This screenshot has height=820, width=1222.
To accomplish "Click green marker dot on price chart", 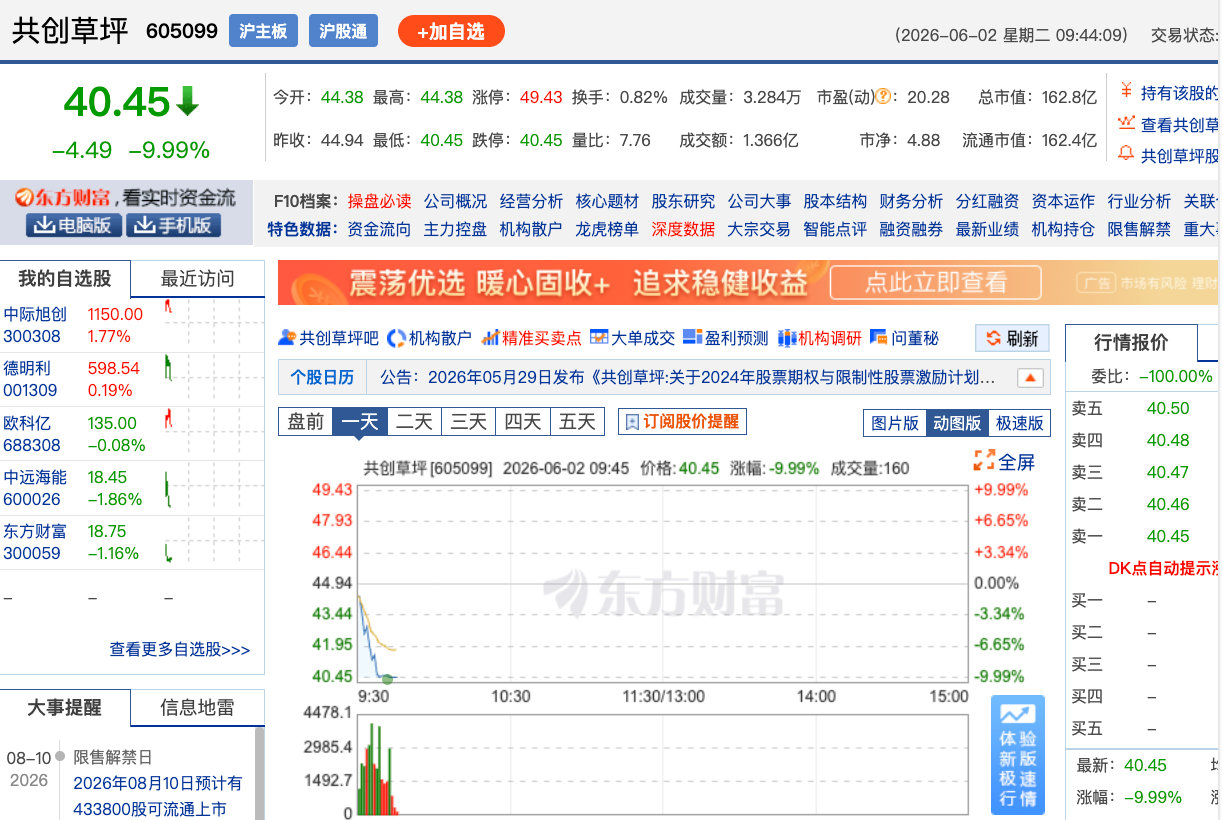I will coord(387,679).
